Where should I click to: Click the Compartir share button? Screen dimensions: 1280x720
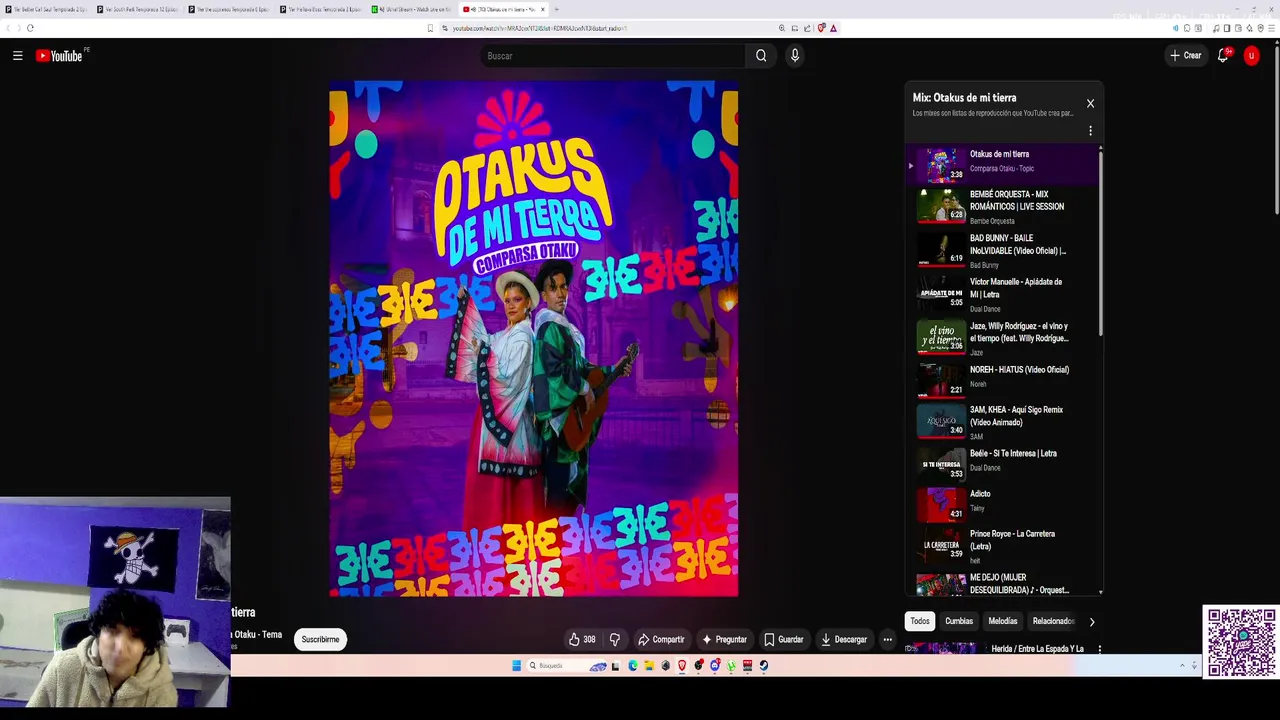point(661,640)
